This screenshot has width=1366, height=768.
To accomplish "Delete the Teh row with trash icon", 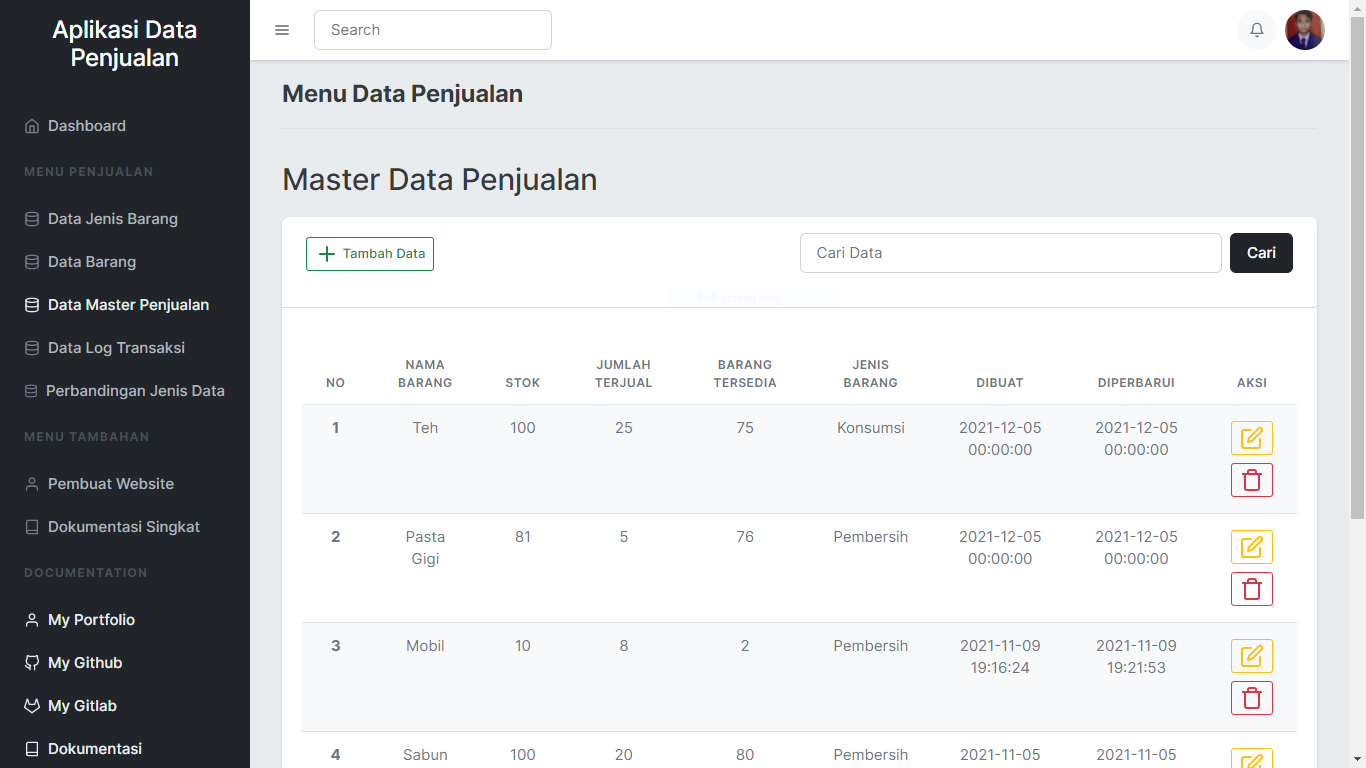I will 1252,480.
